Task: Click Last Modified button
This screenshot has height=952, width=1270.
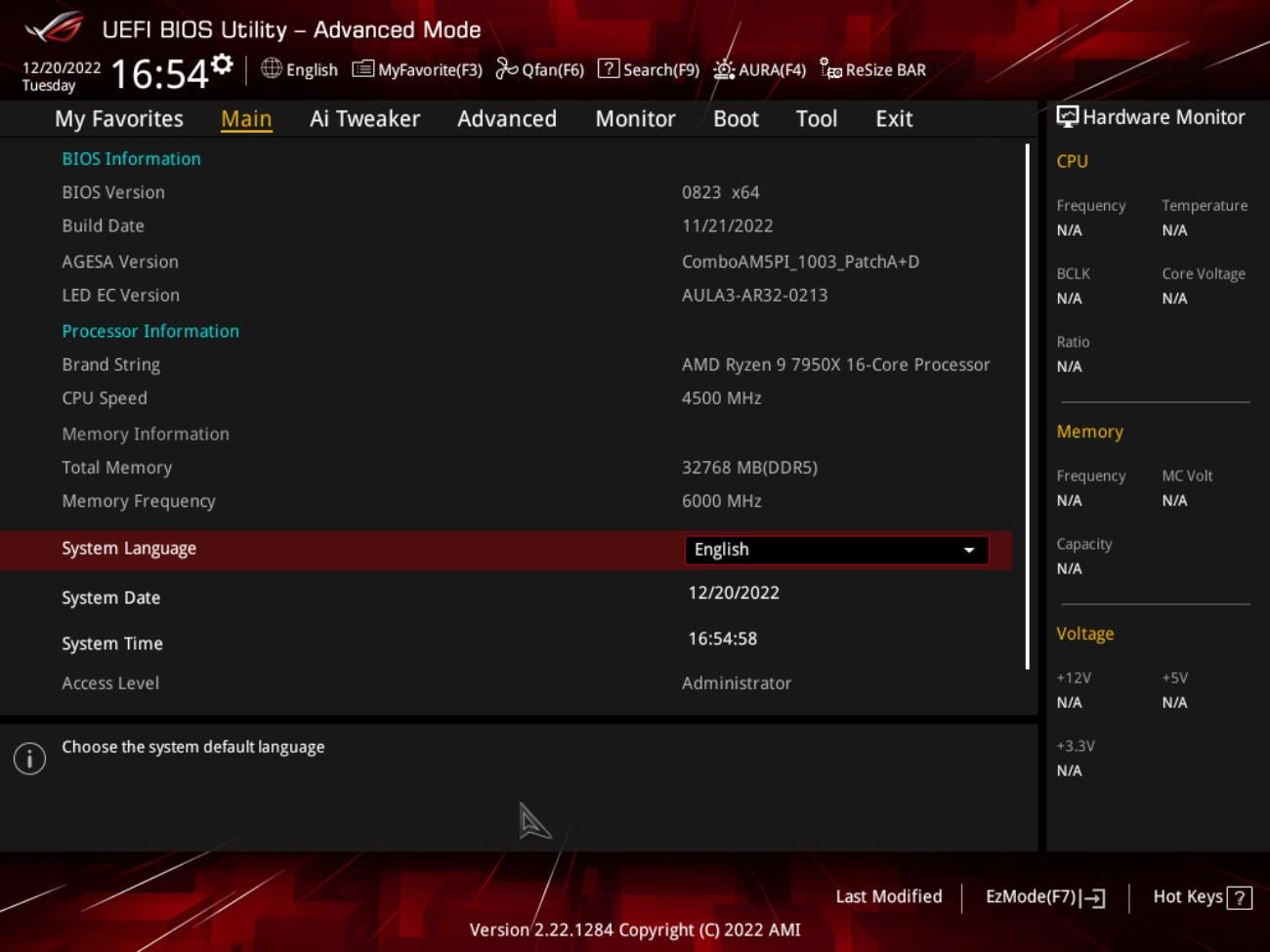Action: pyautogui.click(x=889, y=896)
